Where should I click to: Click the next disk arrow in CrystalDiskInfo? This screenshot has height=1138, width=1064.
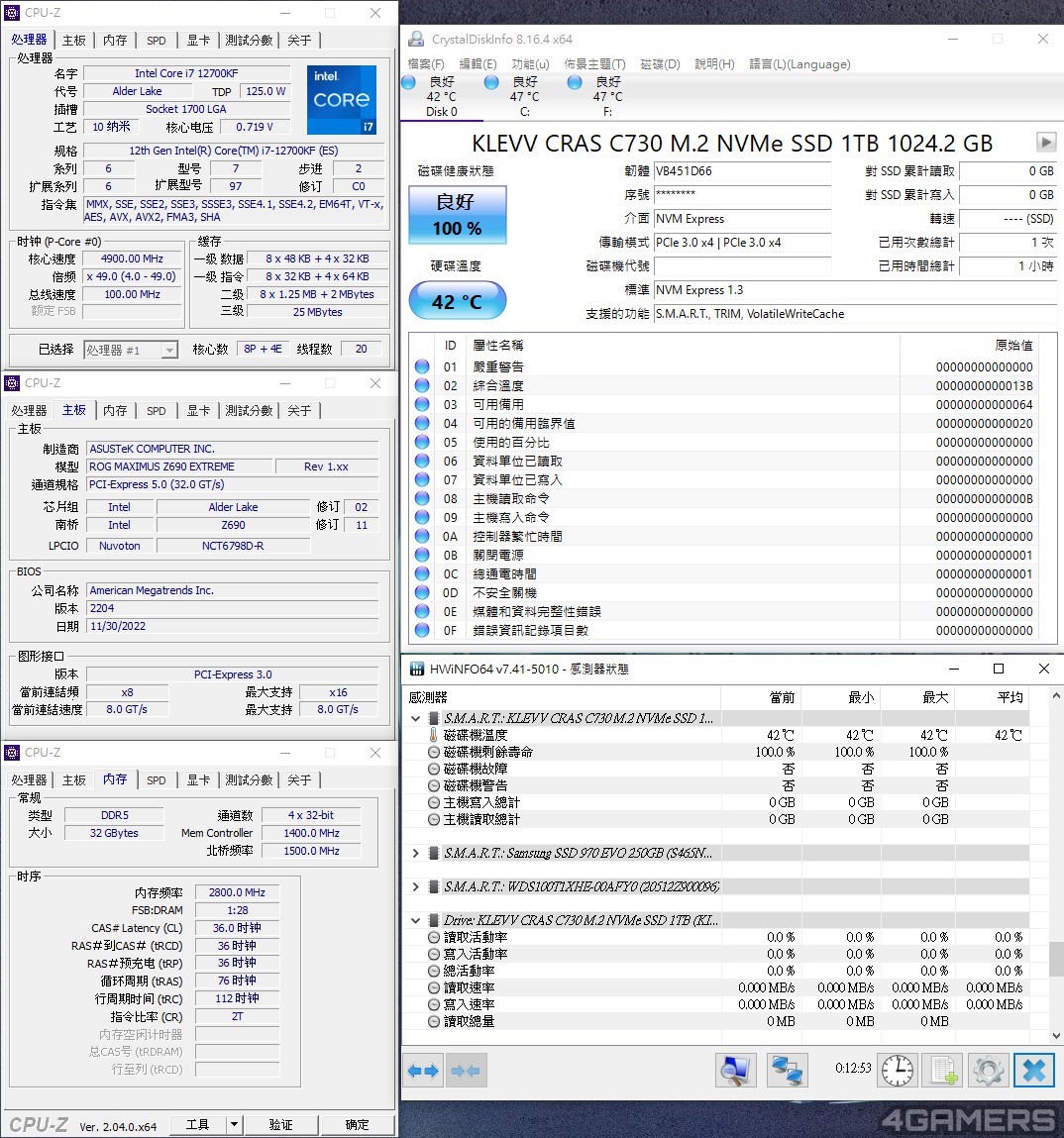coord(1046,142)
